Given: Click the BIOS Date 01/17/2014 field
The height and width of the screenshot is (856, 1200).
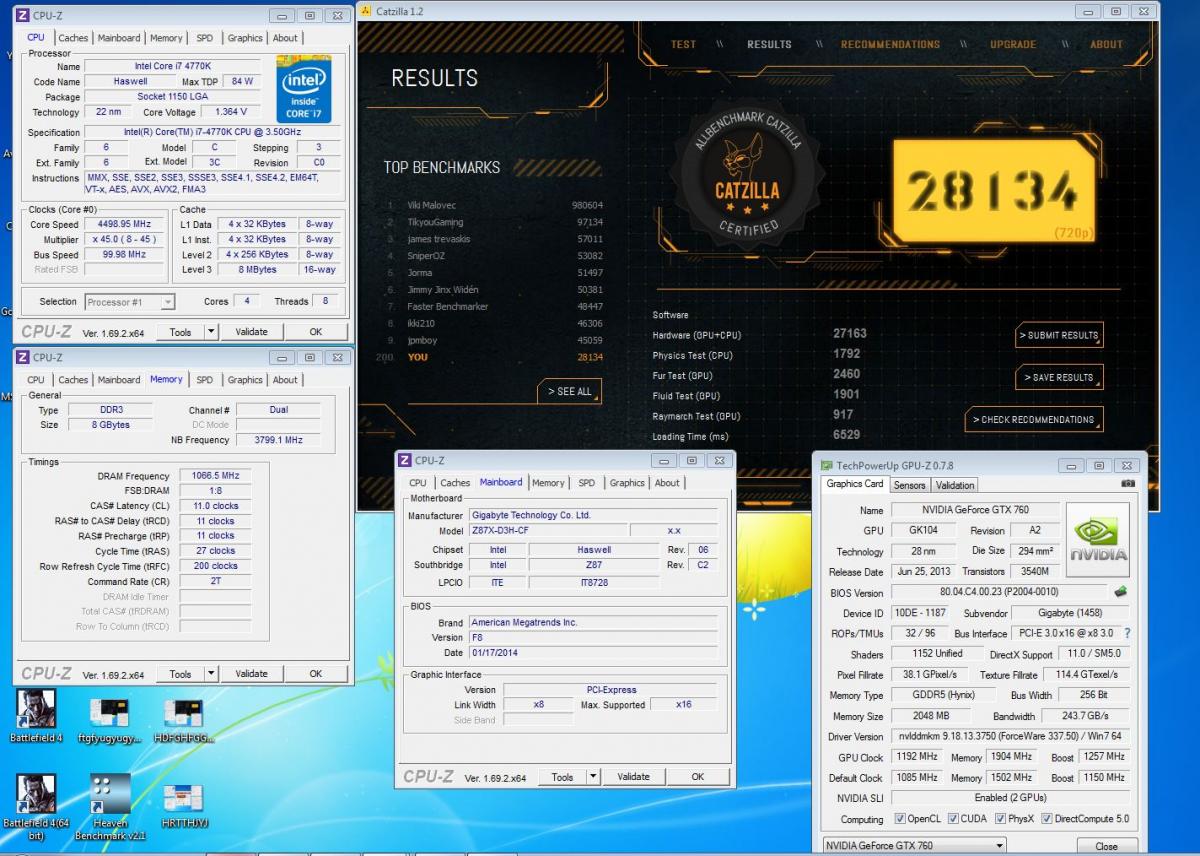Looking at the screenshot, I should point(592,653).
